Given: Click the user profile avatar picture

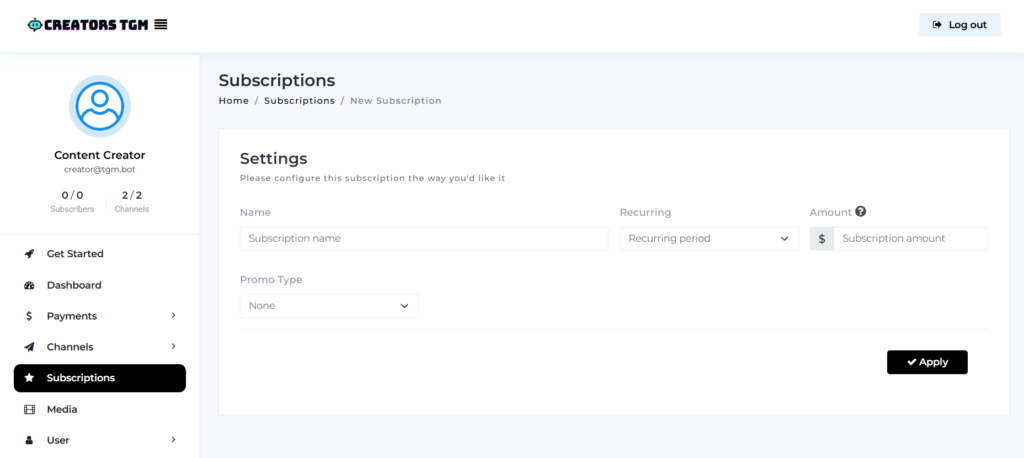Looking at the screenshot, I should pyautogui.click(x=100, y=106).
